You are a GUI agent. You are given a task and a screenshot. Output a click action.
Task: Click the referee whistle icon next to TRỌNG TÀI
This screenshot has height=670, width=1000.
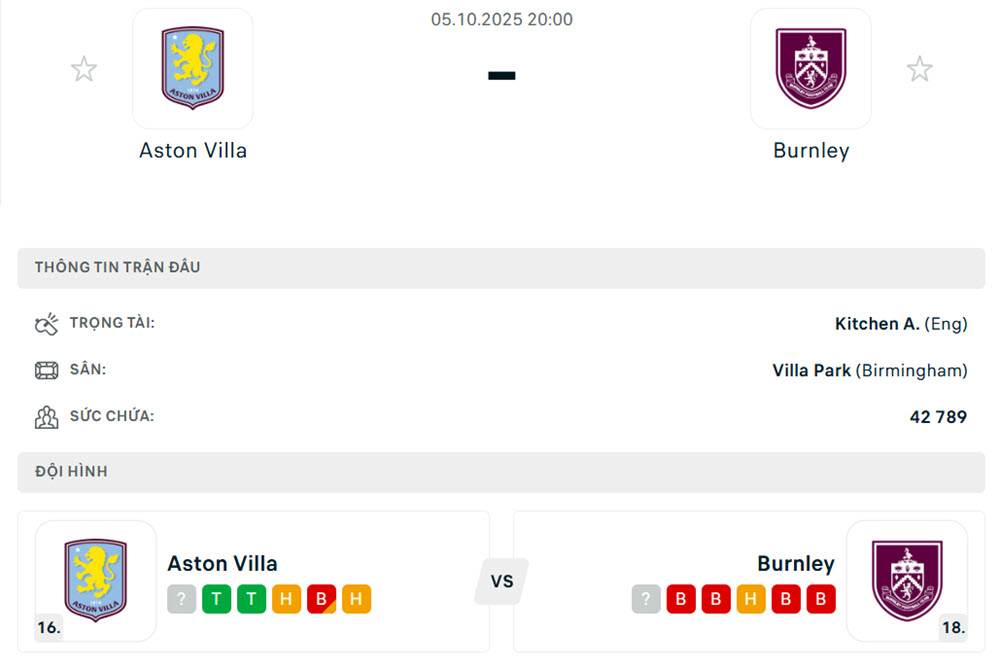pyautogui.click(x=46, y=323)
